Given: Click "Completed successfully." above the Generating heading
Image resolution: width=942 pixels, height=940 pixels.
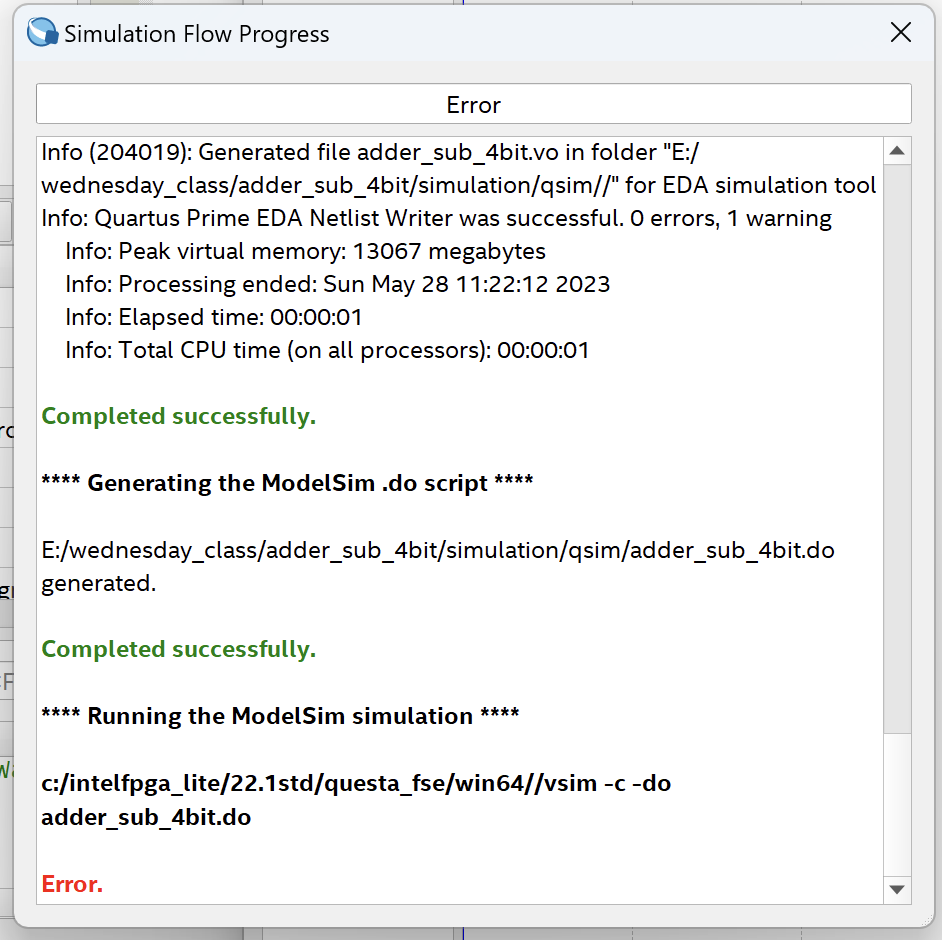Looking at the screenshot, I should click(x=179, y=416).
